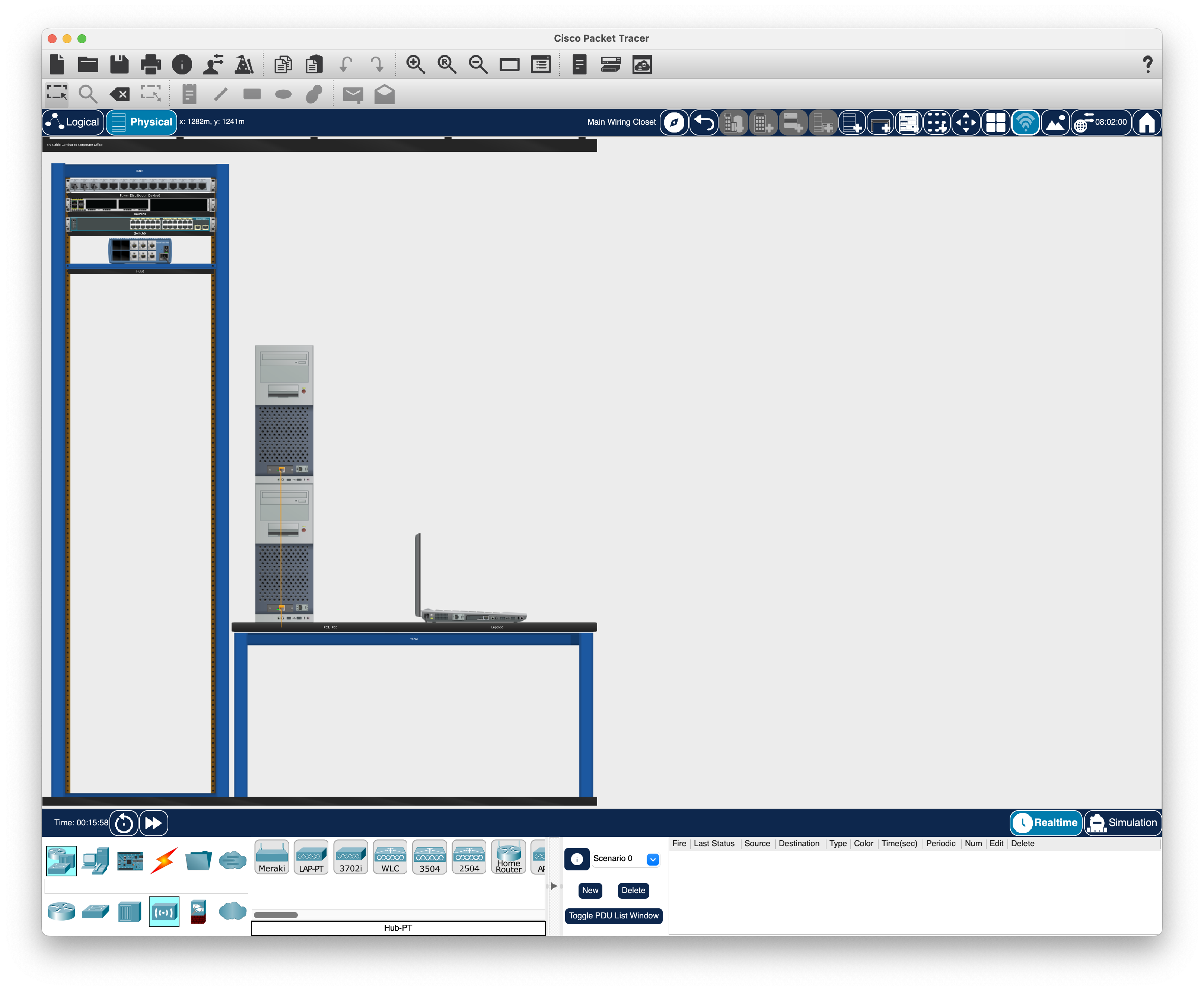Click the Delete scenario button
This screenshot has width=1204, height=991.
click(x=633, y=890)
